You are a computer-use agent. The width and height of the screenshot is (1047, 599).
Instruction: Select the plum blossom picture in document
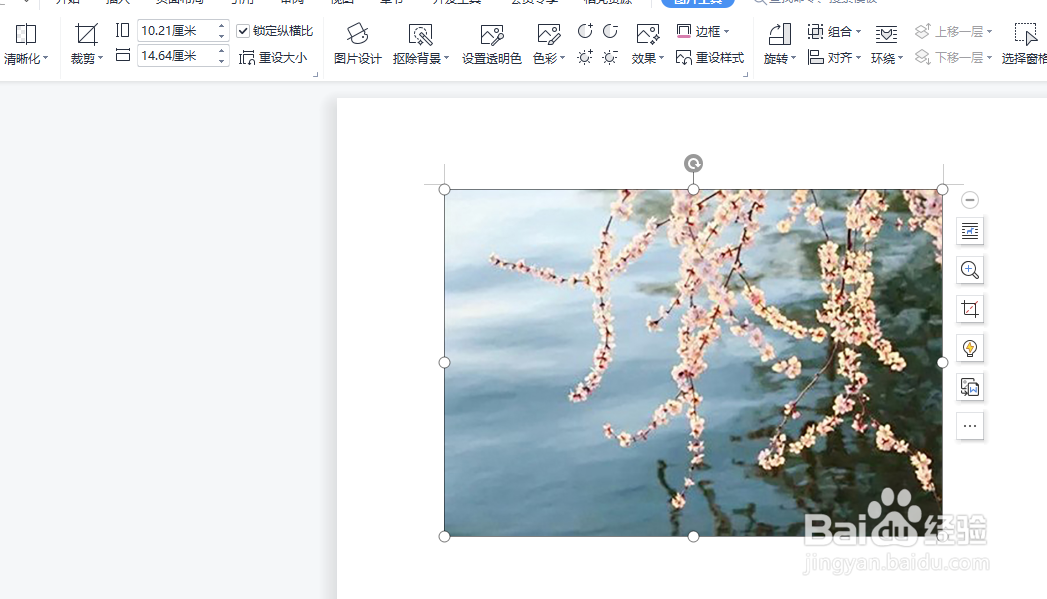[x=693, y=363]
